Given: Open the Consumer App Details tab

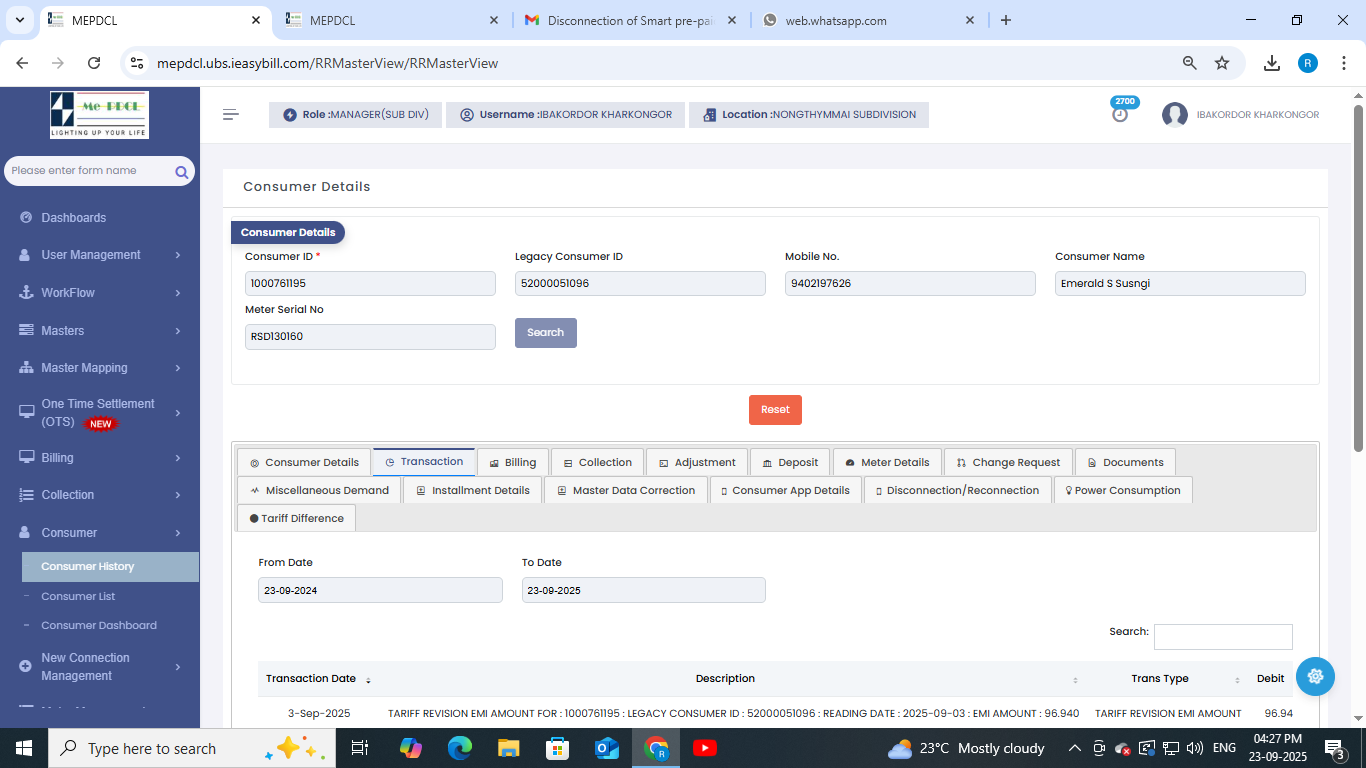Looking at the screenshot, I should pyautogui.click(x=785, y=490).
